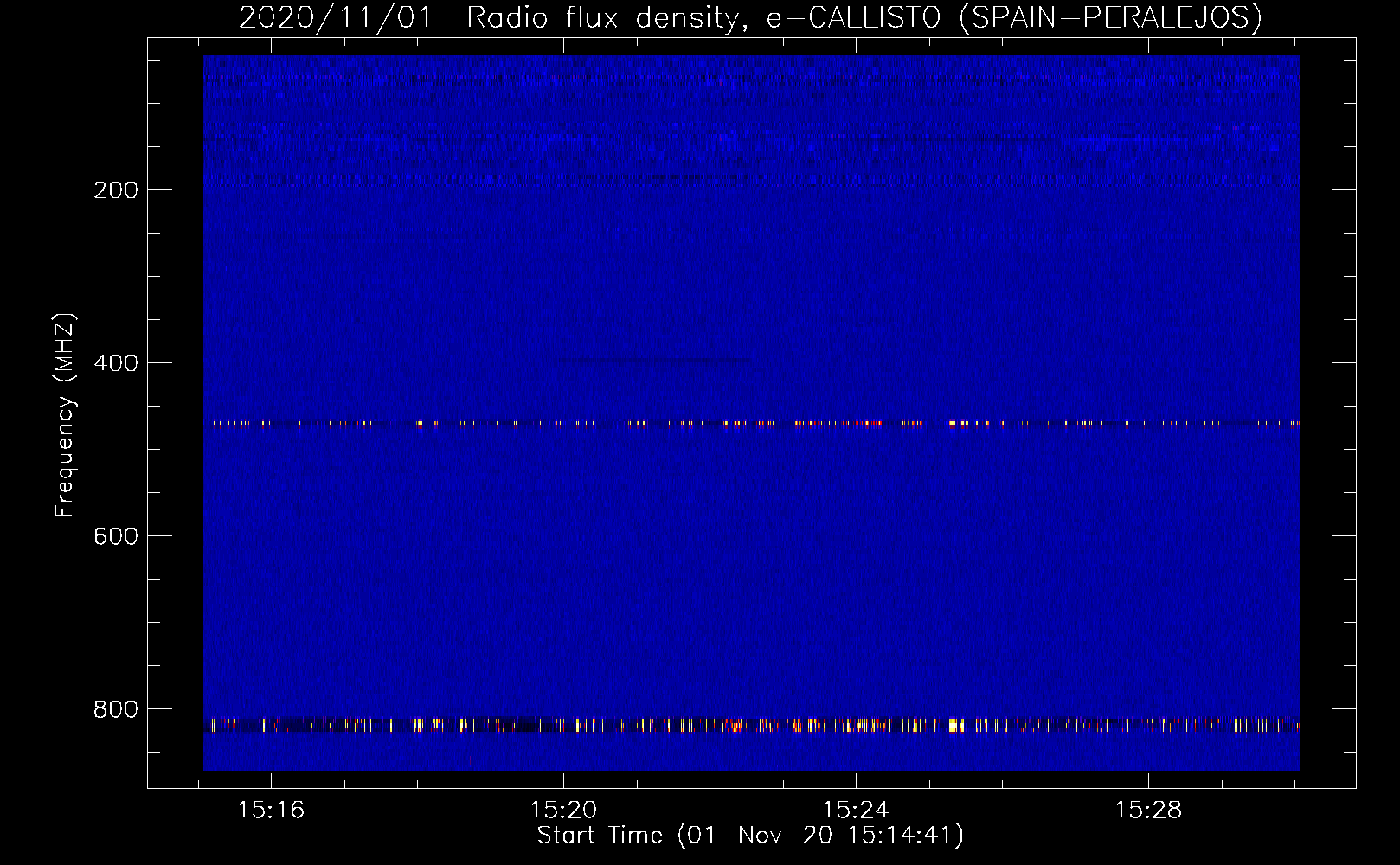Click the short dark line near 400 MHz
Viewport: 1400px width, 865px height.
click(x=654, y=360)
